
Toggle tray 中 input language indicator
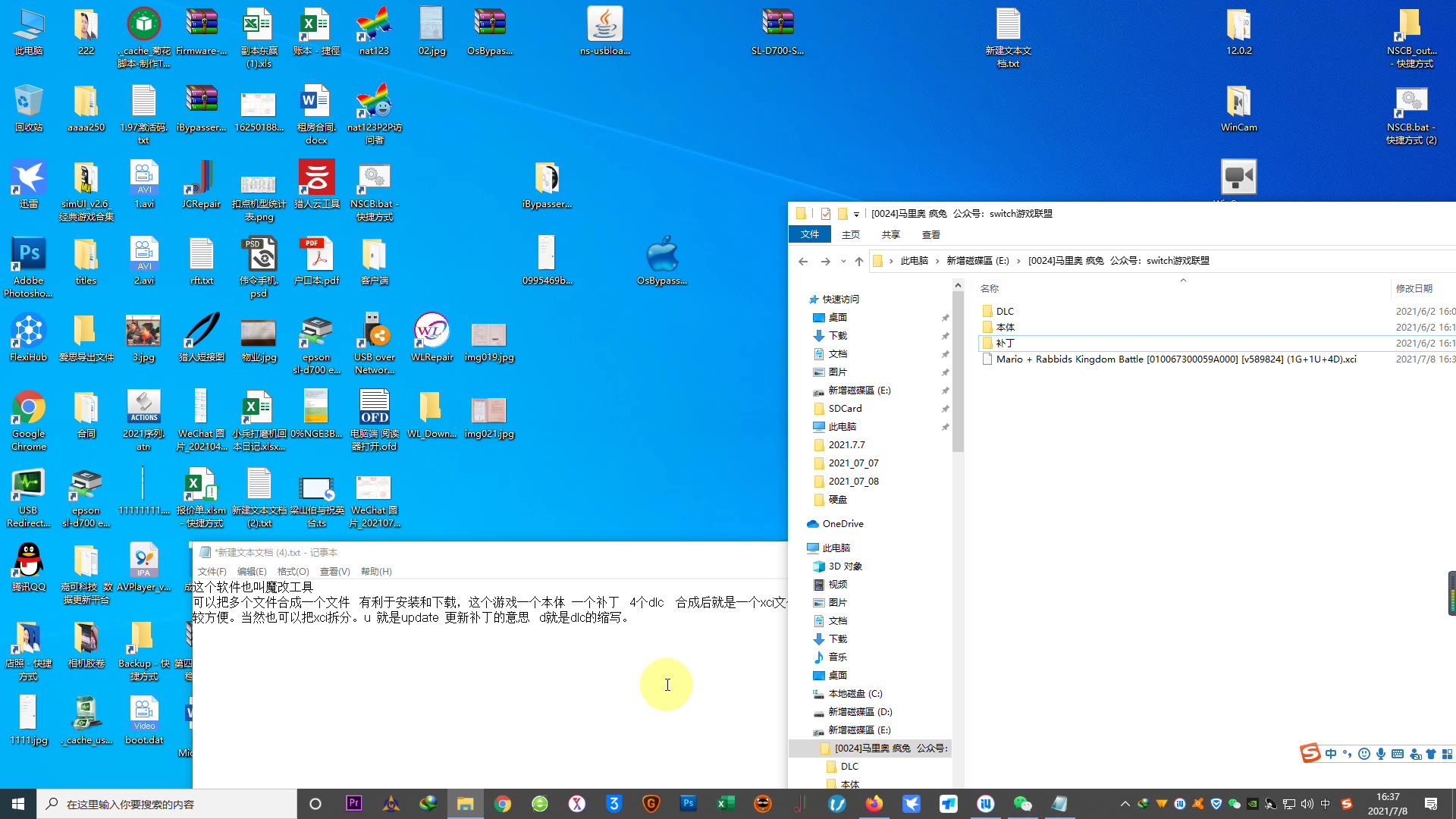click(1326, 804)
